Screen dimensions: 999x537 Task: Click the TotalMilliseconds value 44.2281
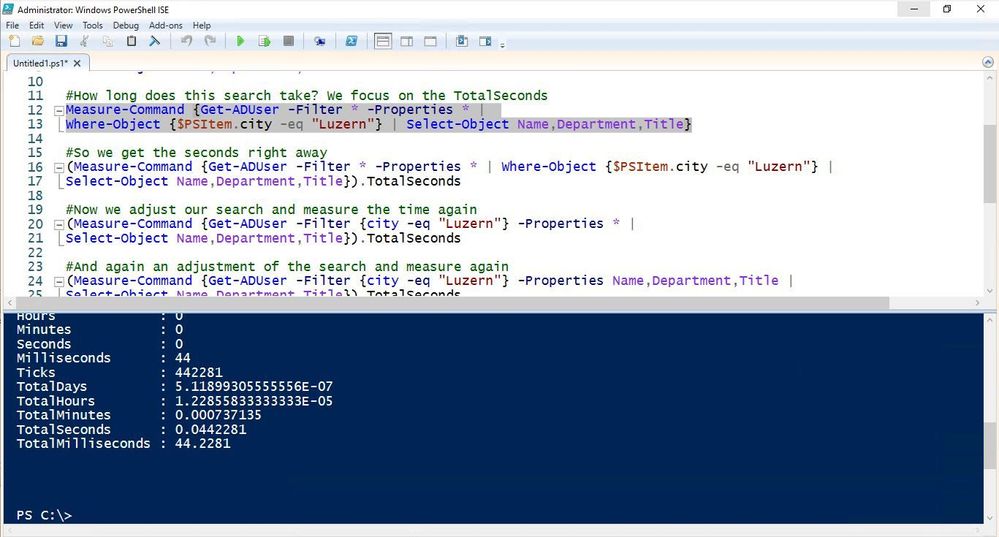pyautogui.click(x=203, y=443)
